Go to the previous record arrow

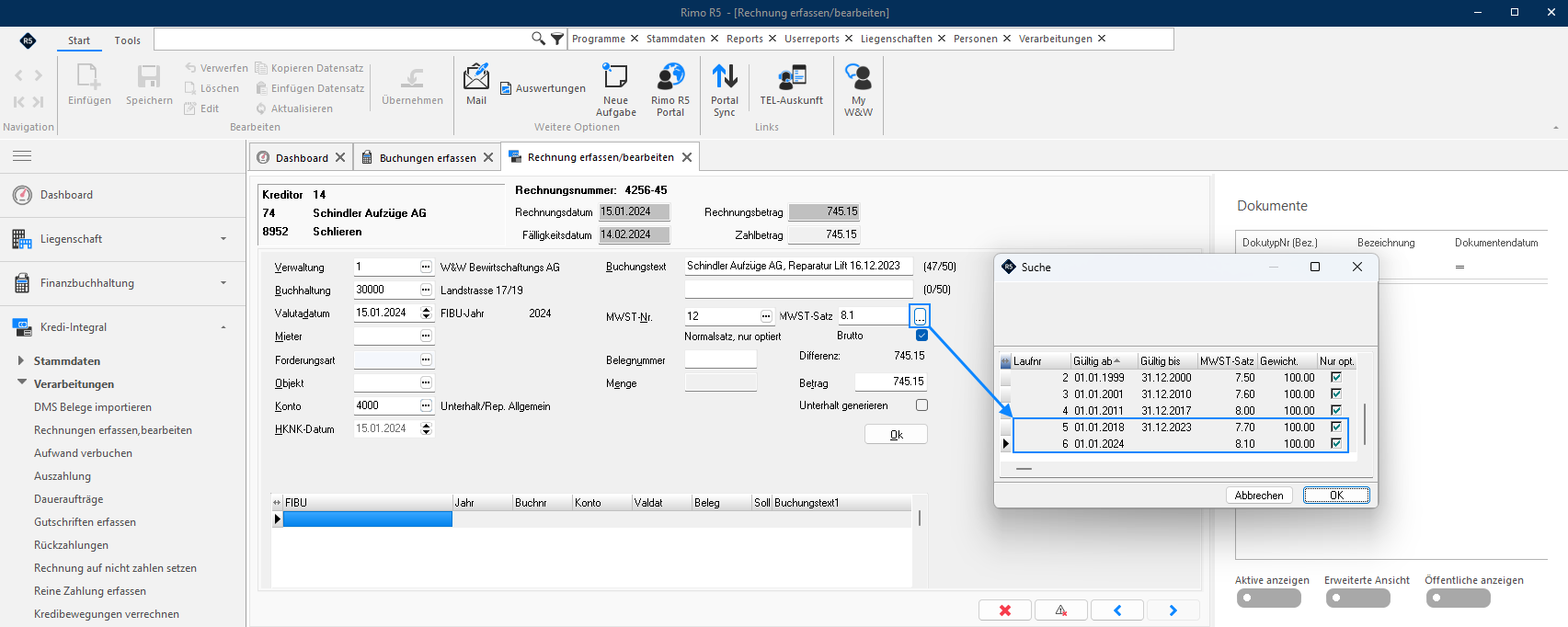click(1117, 610)
